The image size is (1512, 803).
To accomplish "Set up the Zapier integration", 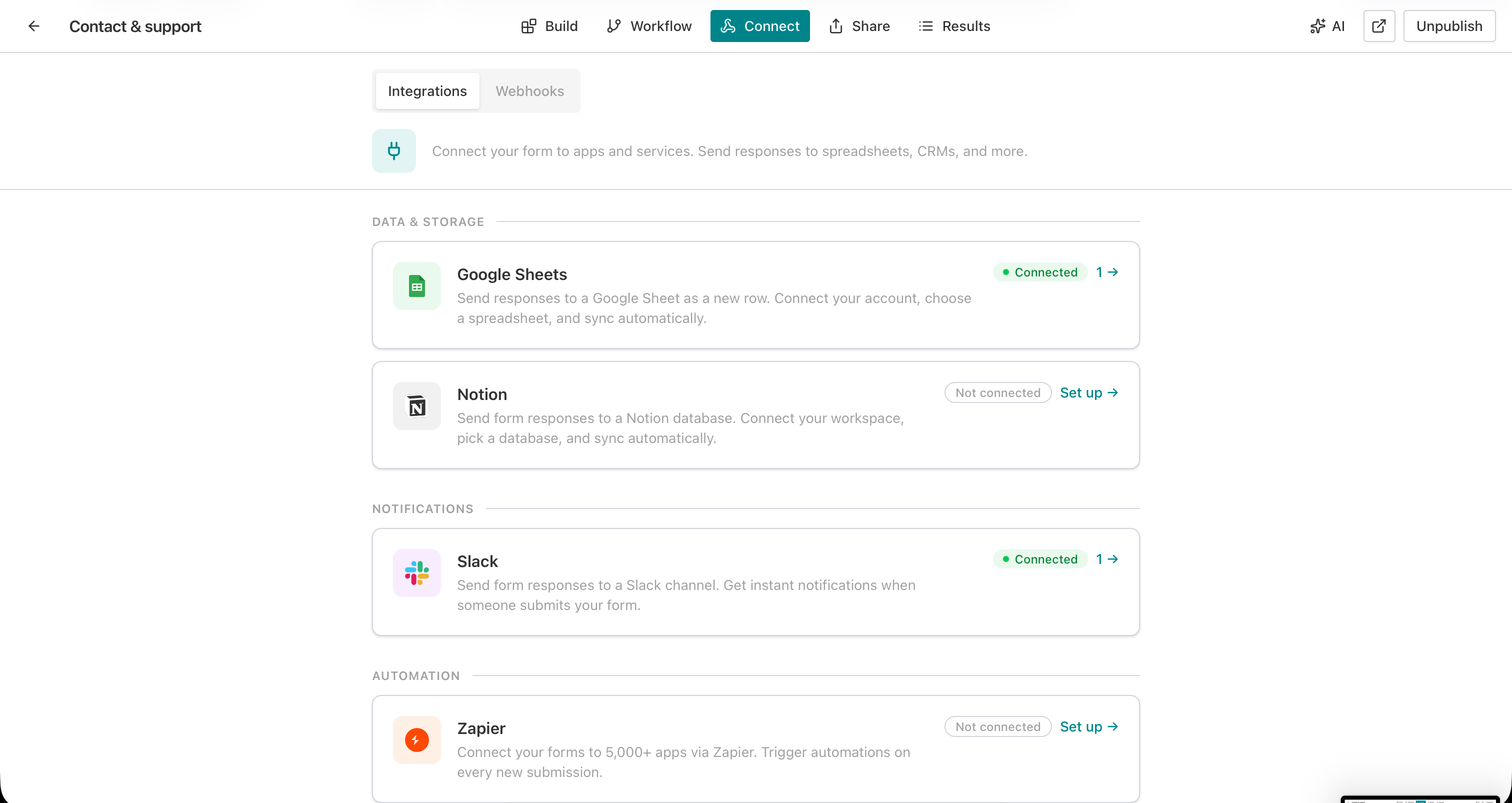I will pyautogui.click(x=1089, y=726).
